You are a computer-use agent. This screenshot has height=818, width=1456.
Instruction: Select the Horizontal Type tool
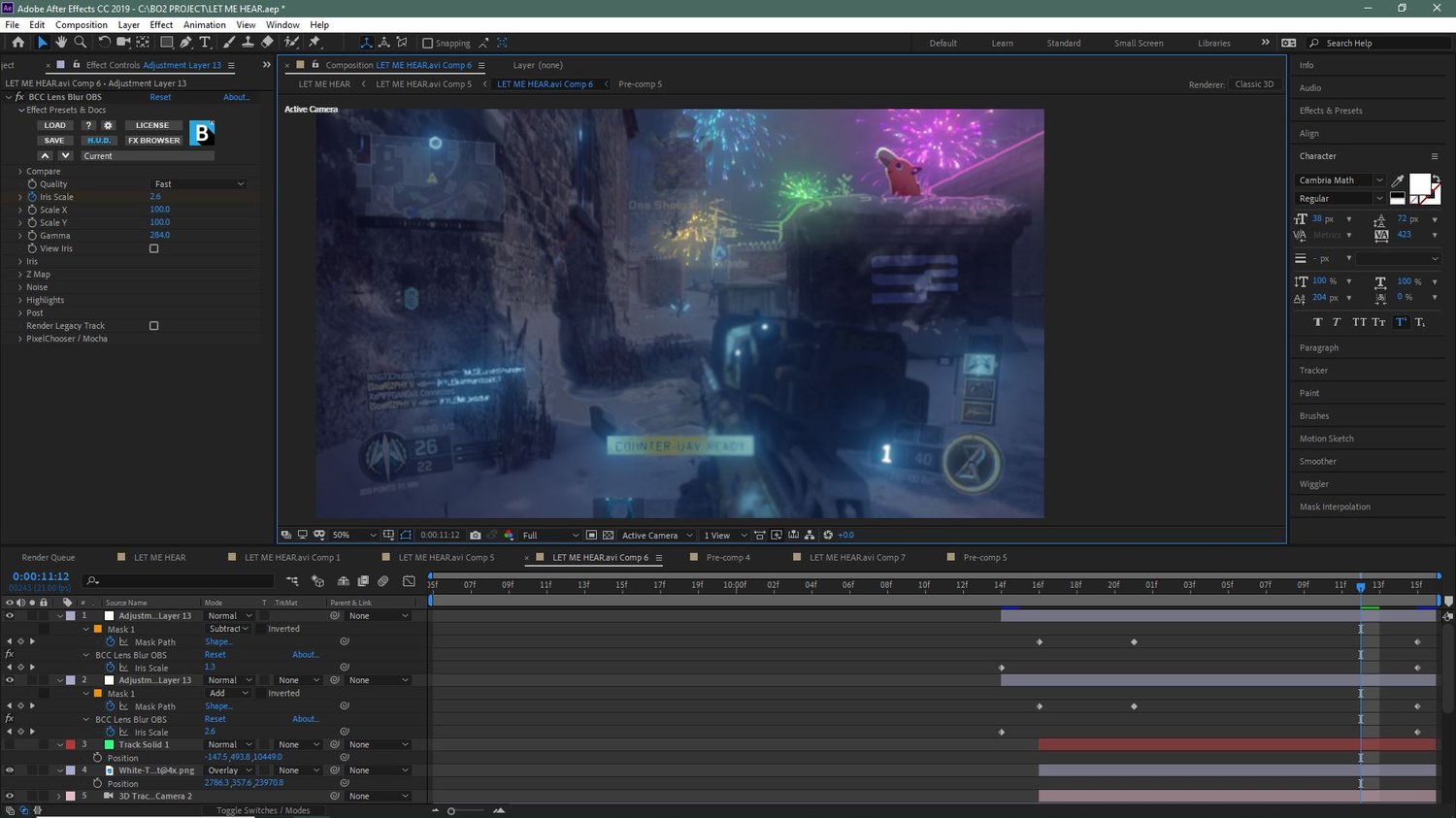205,43
